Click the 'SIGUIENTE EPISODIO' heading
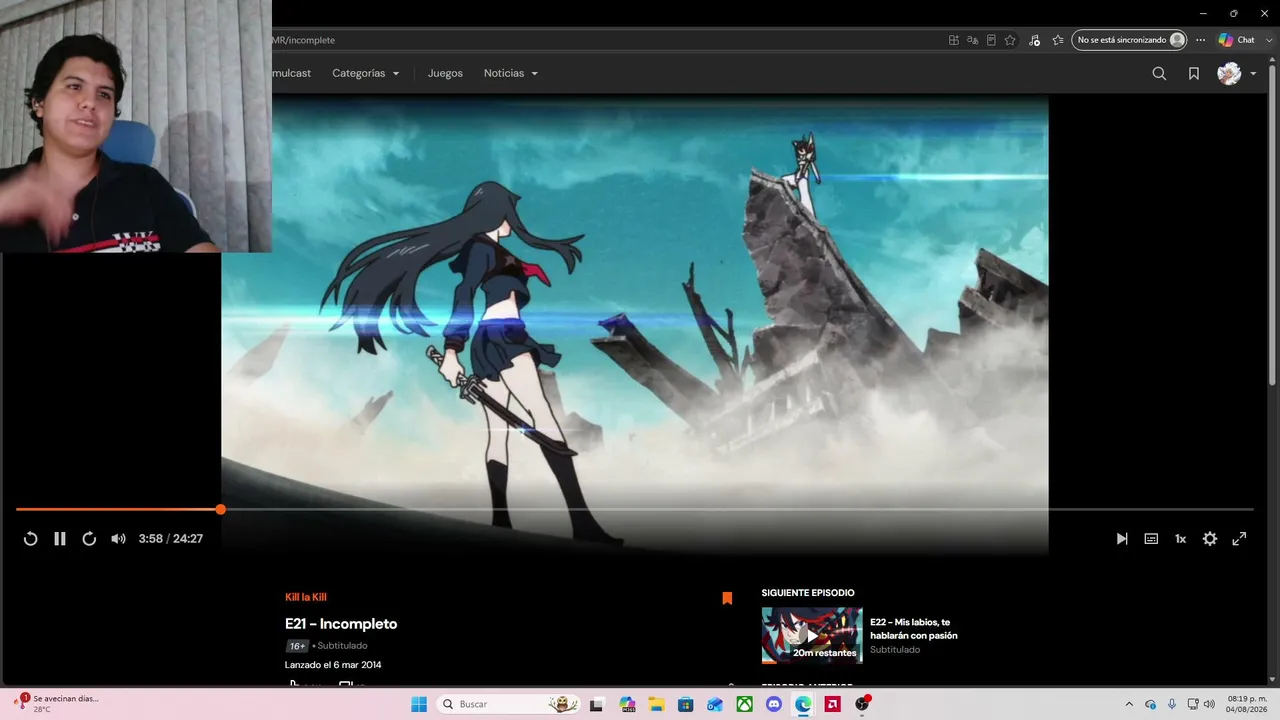This screenshot has height=720, width=1280. click(x=808, y=593)
